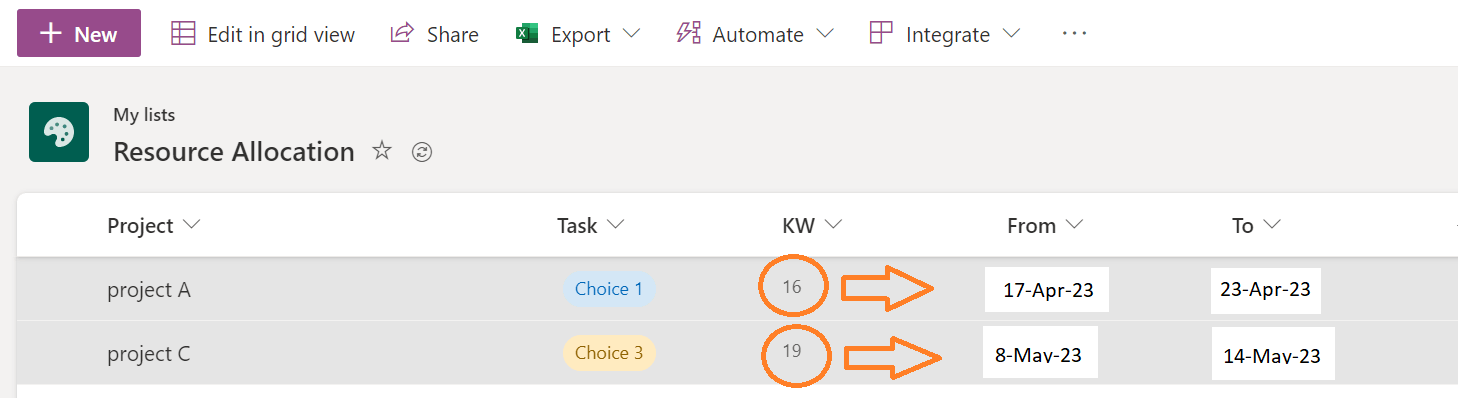Expand the Integrate dropdown chevron

tap(1011, 34)
